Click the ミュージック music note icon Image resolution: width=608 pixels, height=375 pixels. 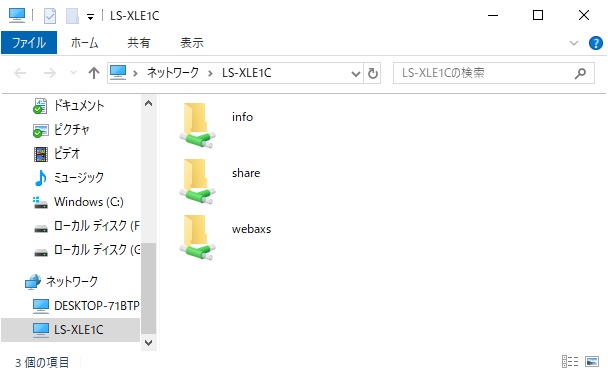click(41, 178)
